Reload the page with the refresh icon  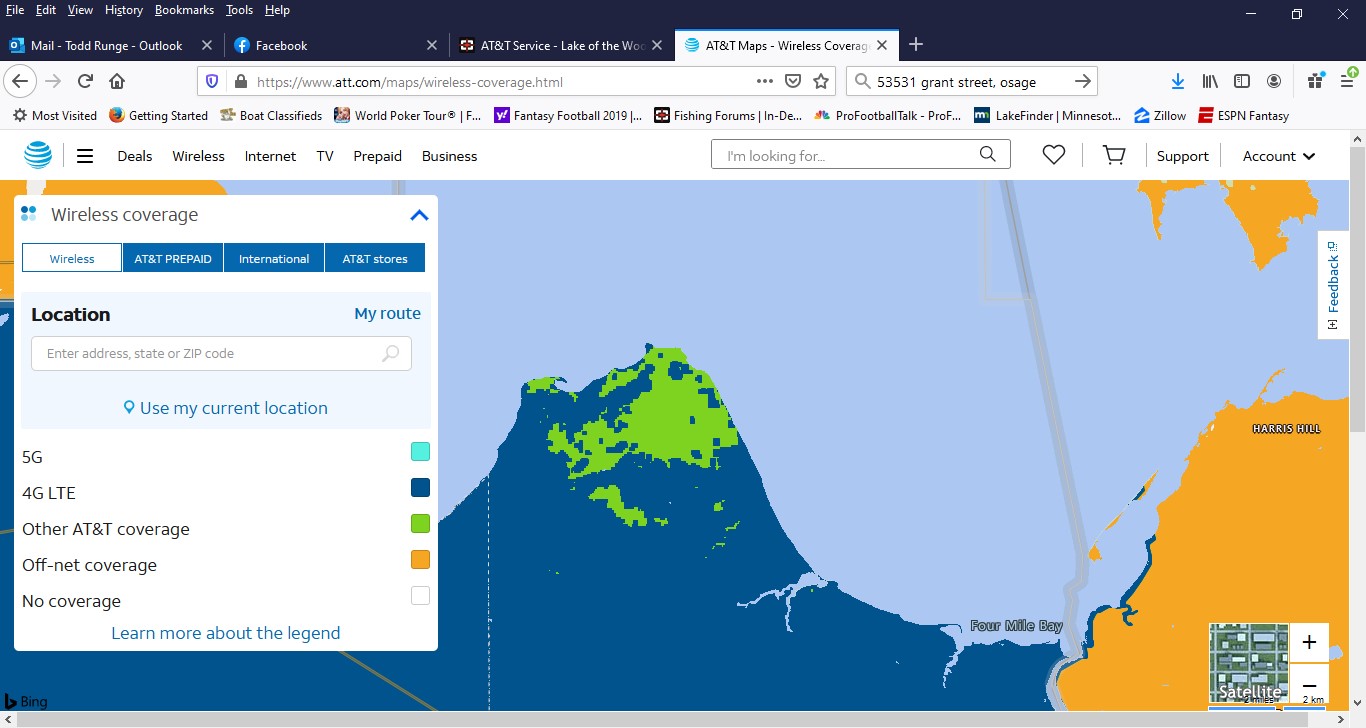(x=85, y=81)
